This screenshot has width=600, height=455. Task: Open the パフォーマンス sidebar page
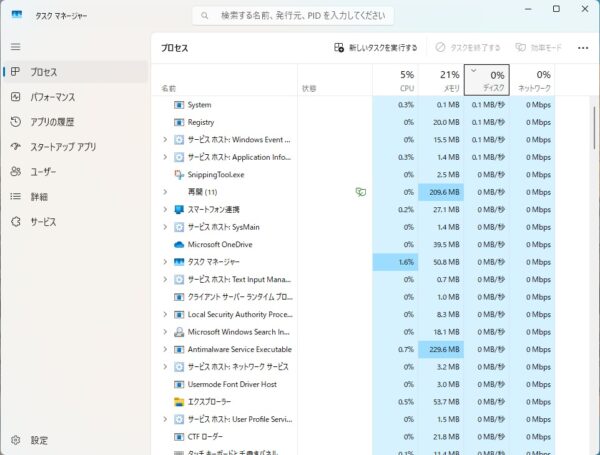[75, 97]
